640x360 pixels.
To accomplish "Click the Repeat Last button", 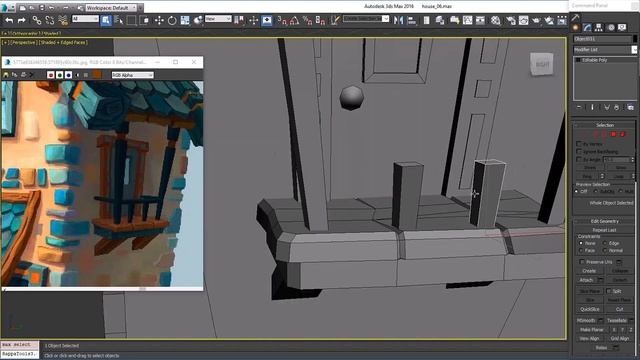I will [x=604, y=230].
